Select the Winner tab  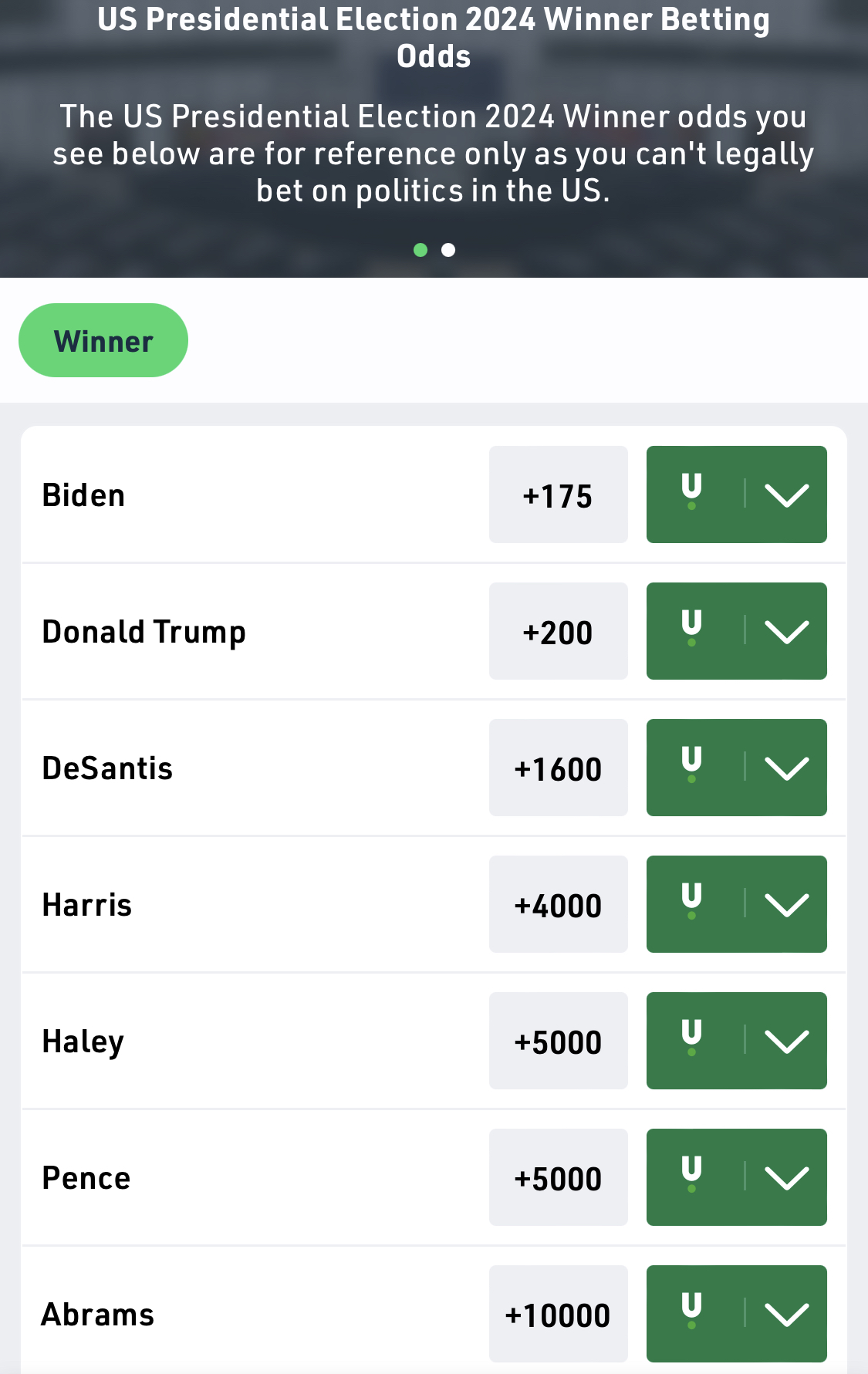tap(103, 340)
